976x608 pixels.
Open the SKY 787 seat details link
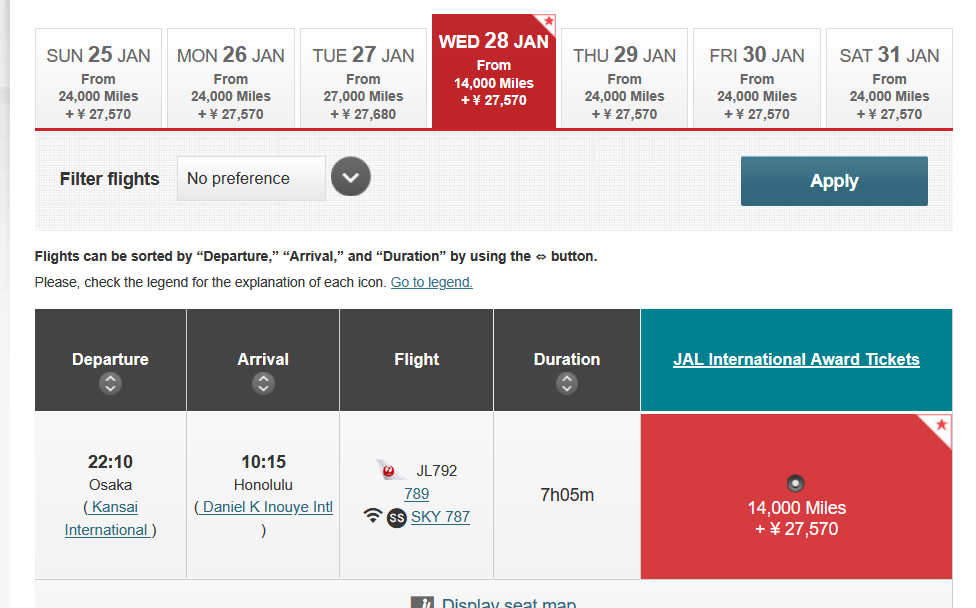click(x=440, y=517)
